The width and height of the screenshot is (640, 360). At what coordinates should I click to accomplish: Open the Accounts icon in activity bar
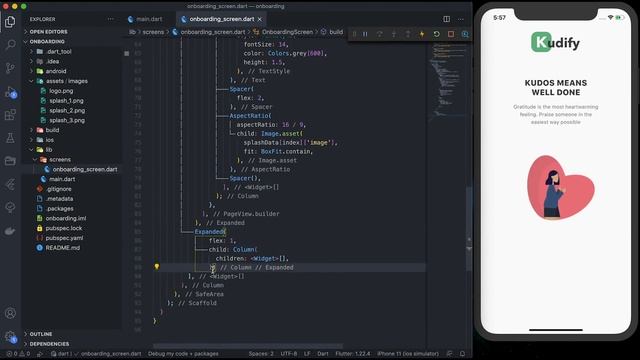(10, 313)
